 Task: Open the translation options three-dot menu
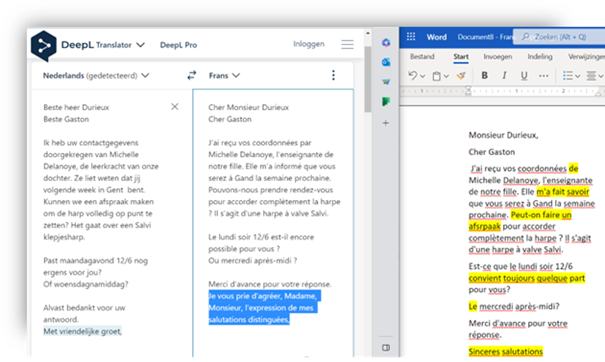333,75
